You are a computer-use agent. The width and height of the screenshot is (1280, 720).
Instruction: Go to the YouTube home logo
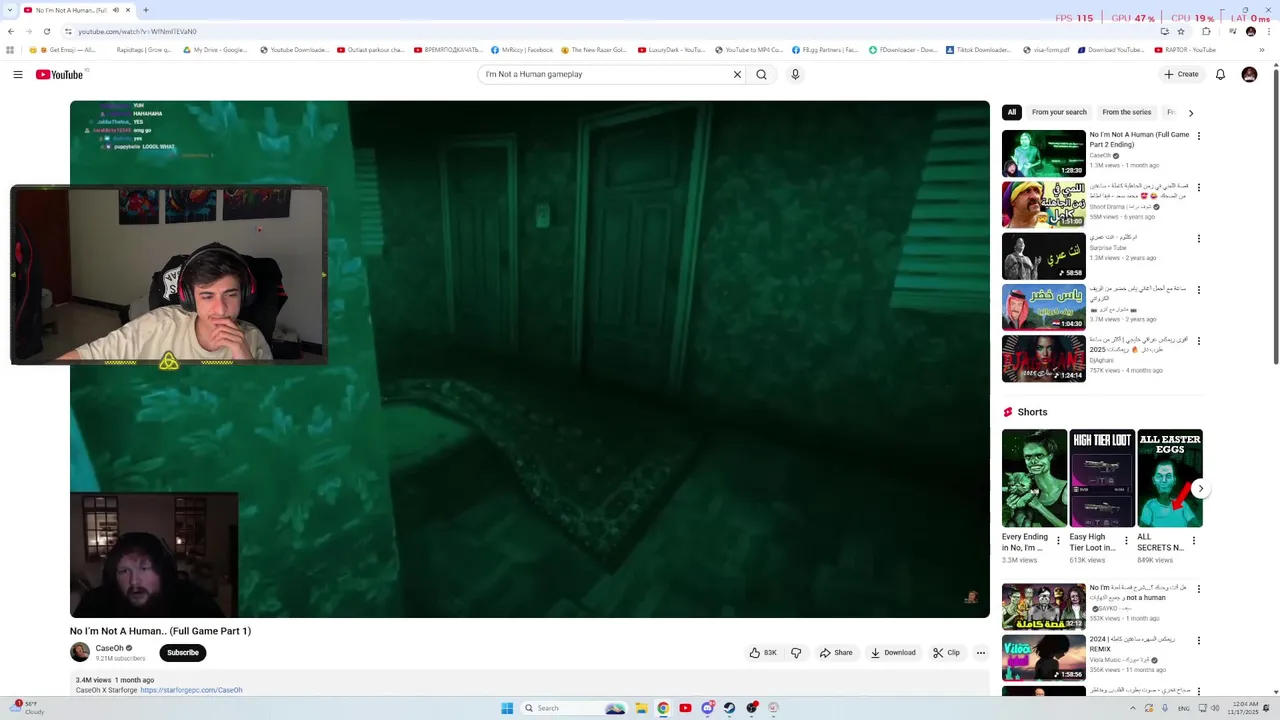tap(60, 74)
